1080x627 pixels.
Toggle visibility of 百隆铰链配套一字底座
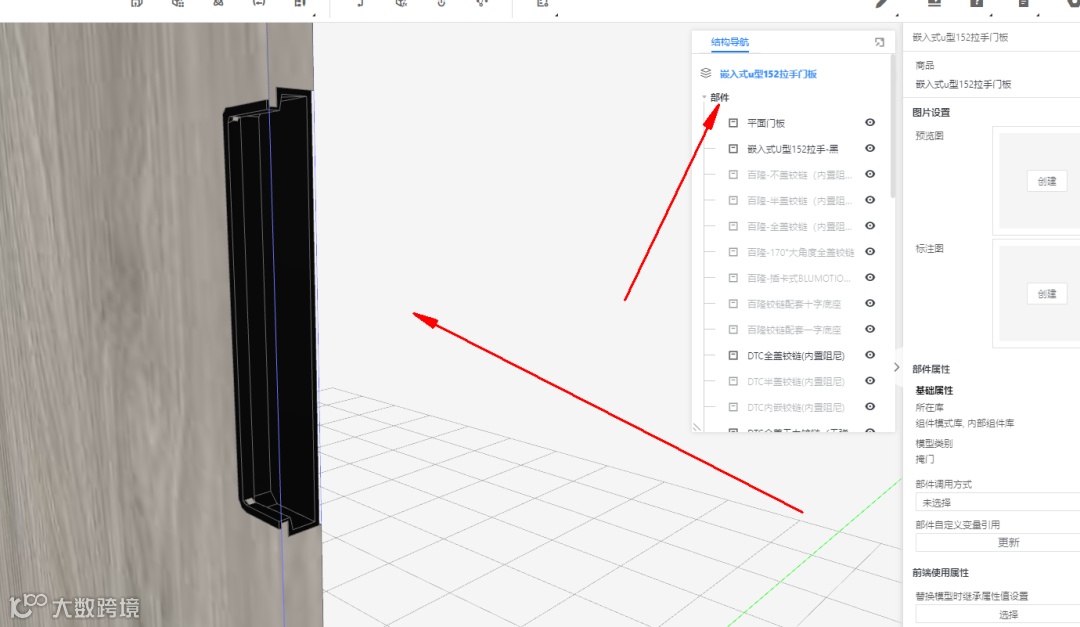[870, 329]
